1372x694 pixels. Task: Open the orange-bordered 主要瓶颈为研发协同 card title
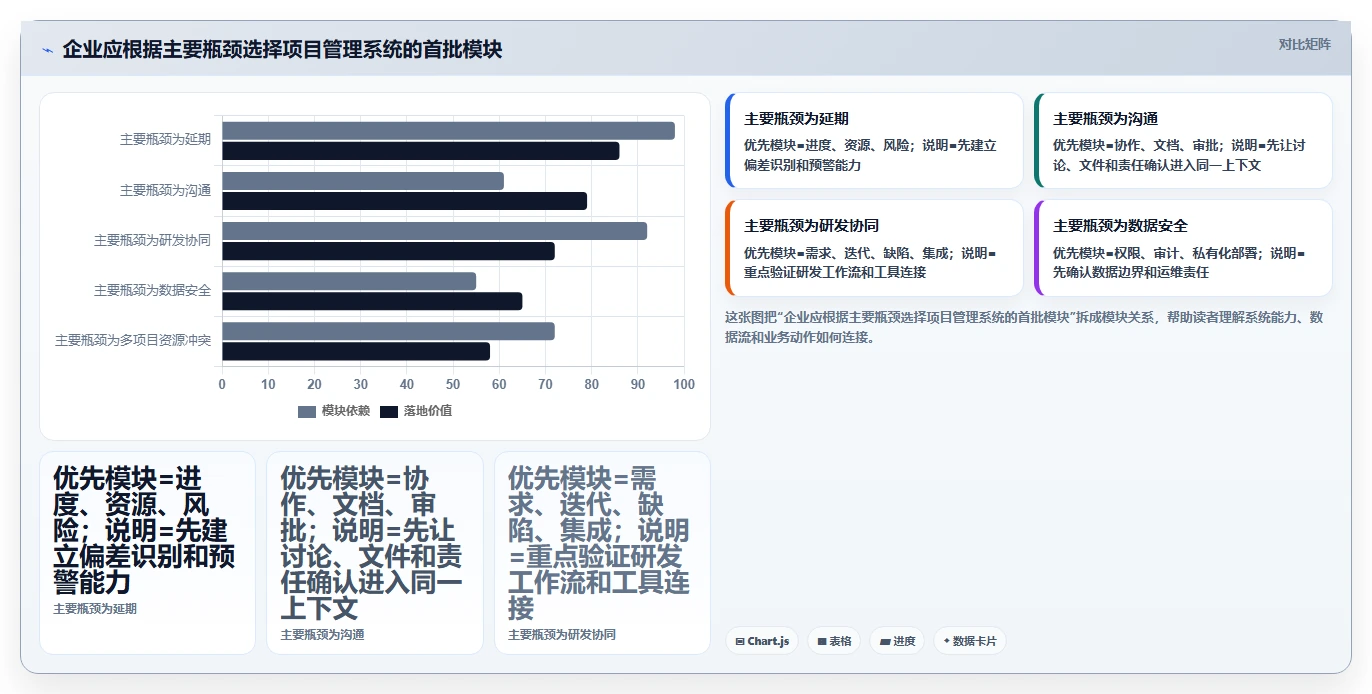click(x=811, y=225)
